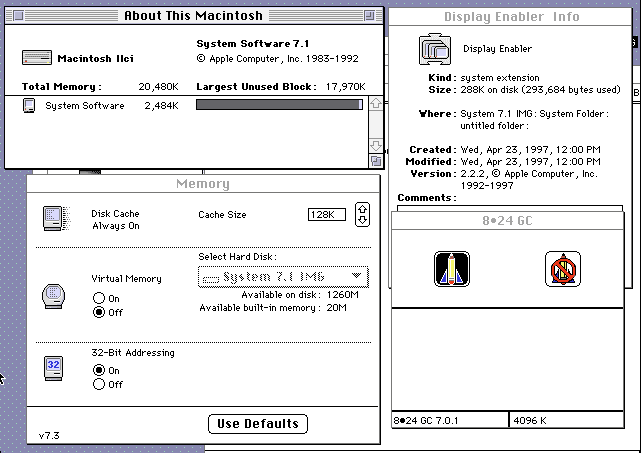The height and width of the screenshot is (453, 641).
Task: Click the Use Defaults button
Action: click(x=258, y=424)
